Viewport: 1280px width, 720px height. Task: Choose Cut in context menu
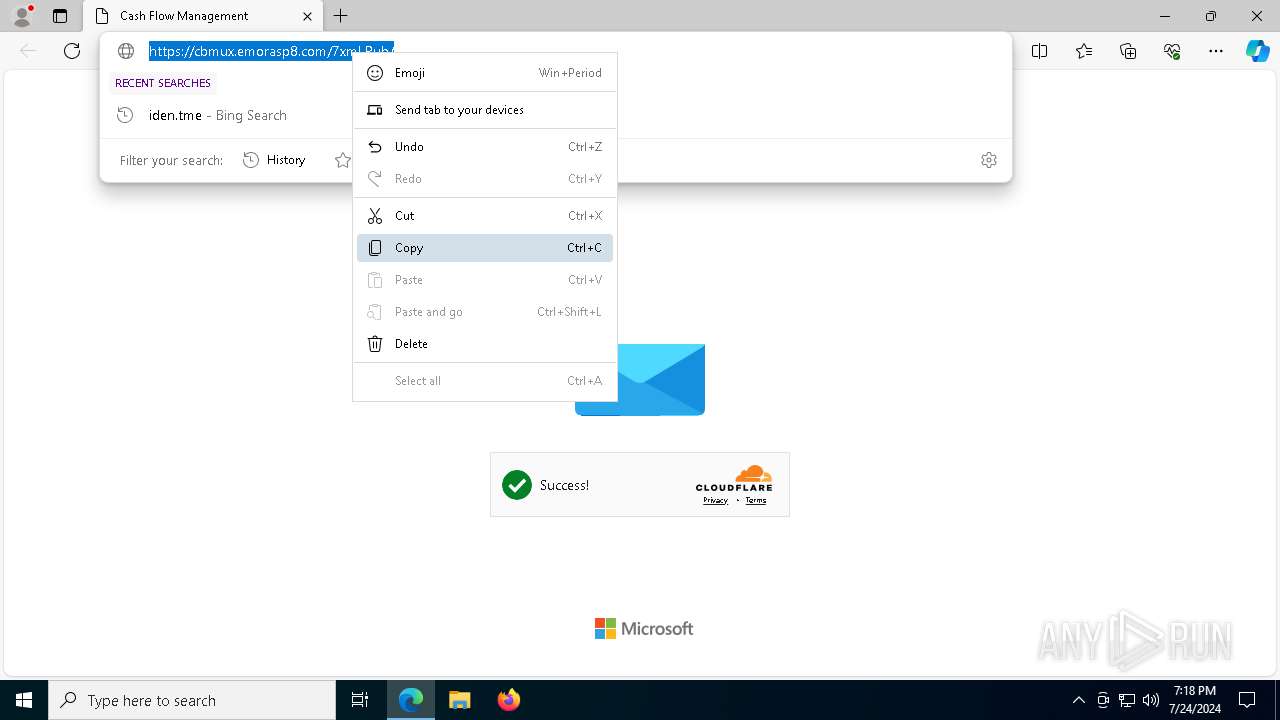click(485, 216)
